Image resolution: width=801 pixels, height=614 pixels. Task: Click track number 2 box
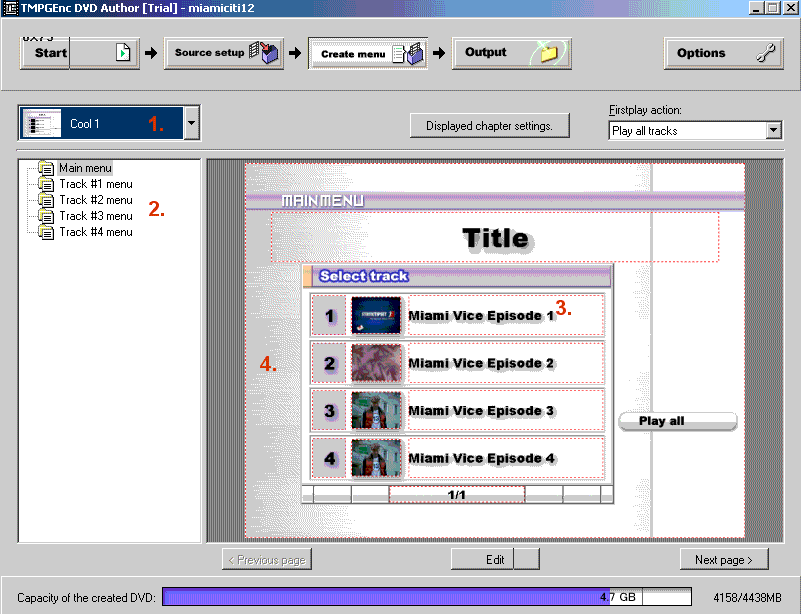coord(329,363)
